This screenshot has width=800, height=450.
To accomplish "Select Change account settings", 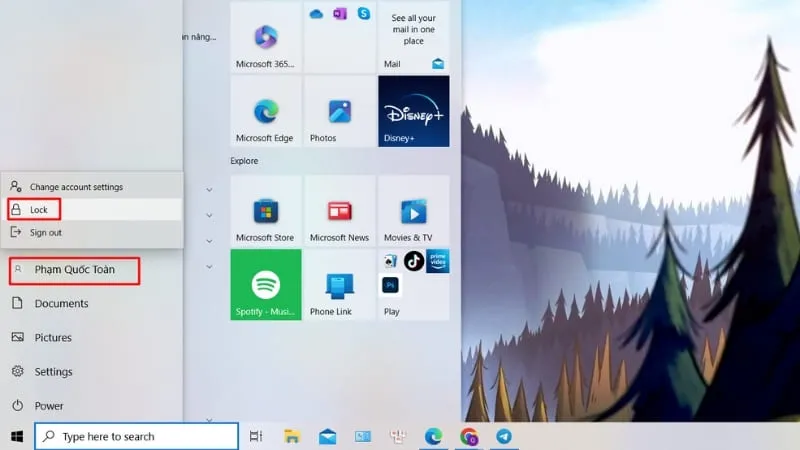I will point(76,187).
